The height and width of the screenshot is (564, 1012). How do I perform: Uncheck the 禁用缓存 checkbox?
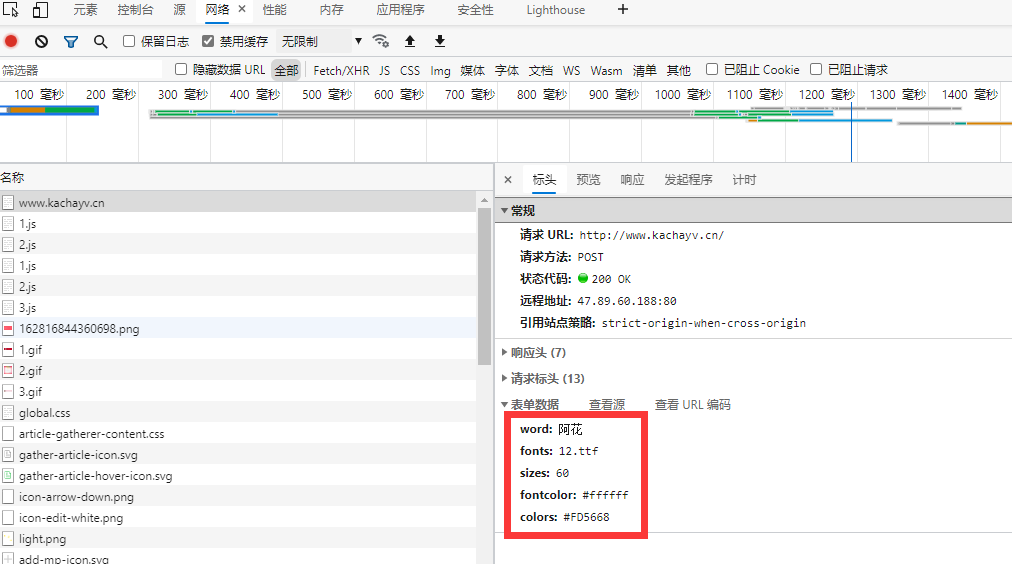208,41
